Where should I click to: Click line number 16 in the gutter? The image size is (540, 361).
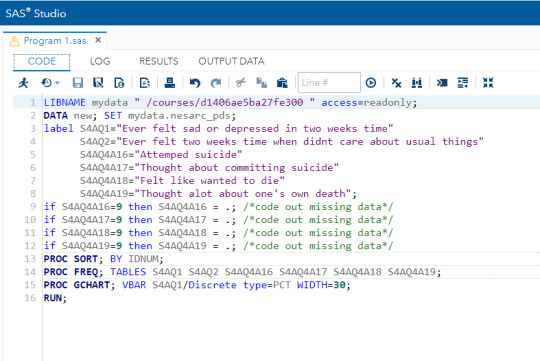(x=30, y=298)
